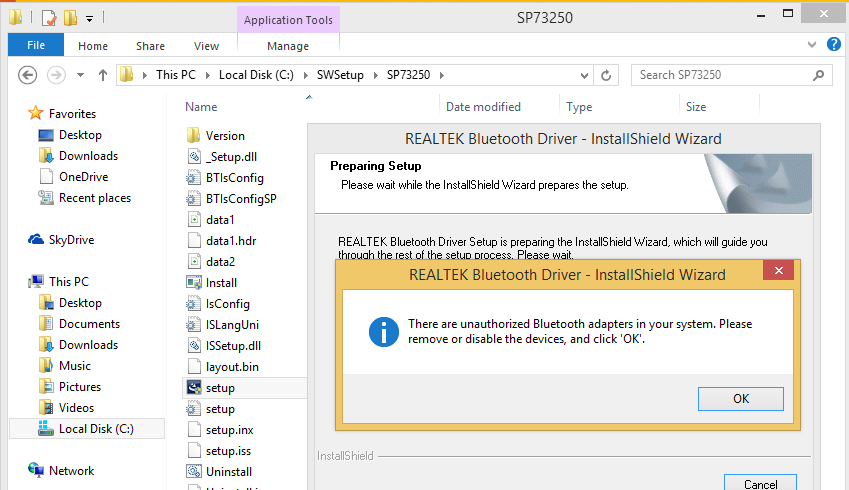This screenshot has width=849, height=490.
Task: Expand the chevron after SWSetup breadcrumb
Action: click(x=375, y=75)
